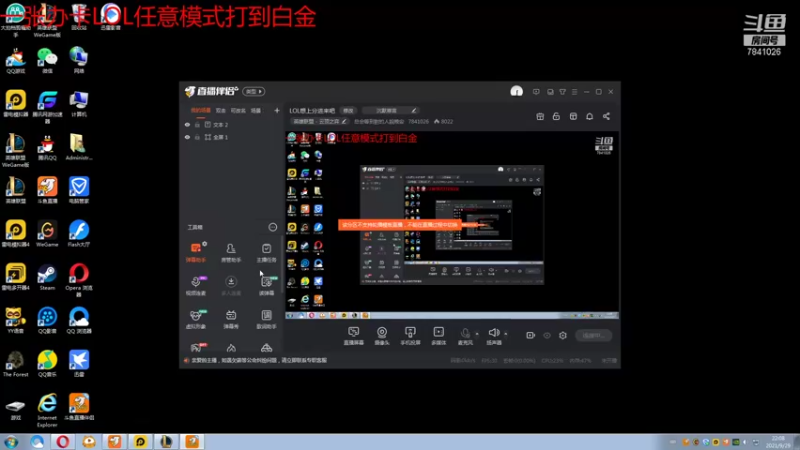Open the 弹幕秀 tool icon
The image size is (800, 450).
coord(231,319)
